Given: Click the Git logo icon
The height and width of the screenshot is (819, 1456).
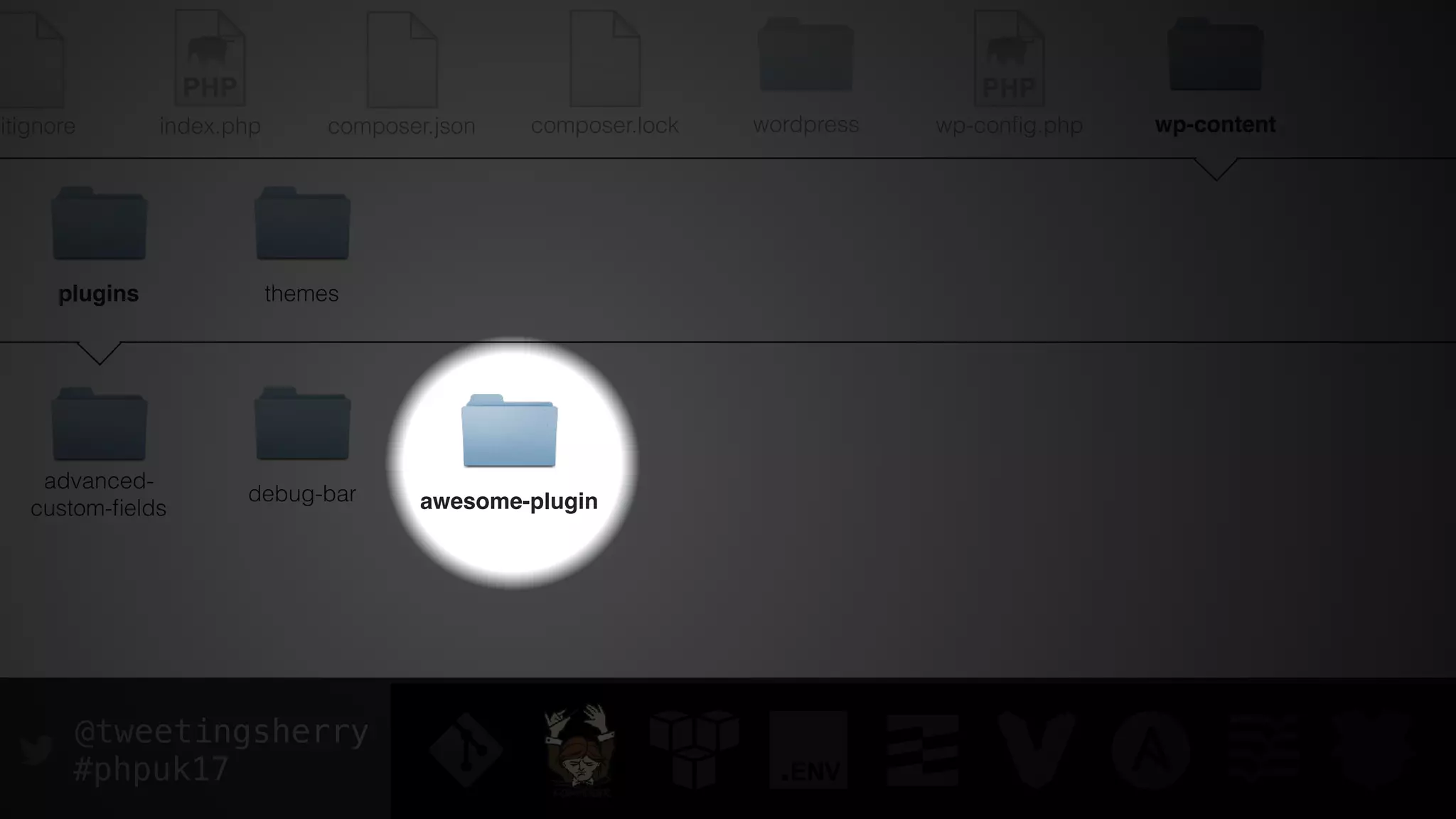Looking at the screenshot, I should click(466, 750).
